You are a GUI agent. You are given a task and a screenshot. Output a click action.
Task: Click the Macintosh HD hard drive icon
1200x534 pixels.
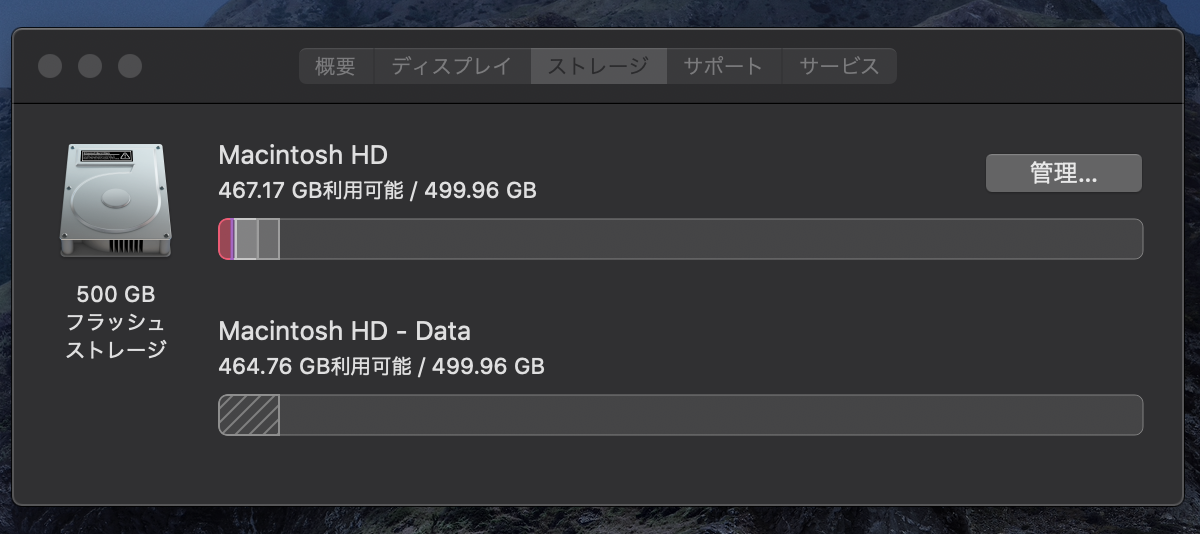pyautogui.click(x=115, y=200)
